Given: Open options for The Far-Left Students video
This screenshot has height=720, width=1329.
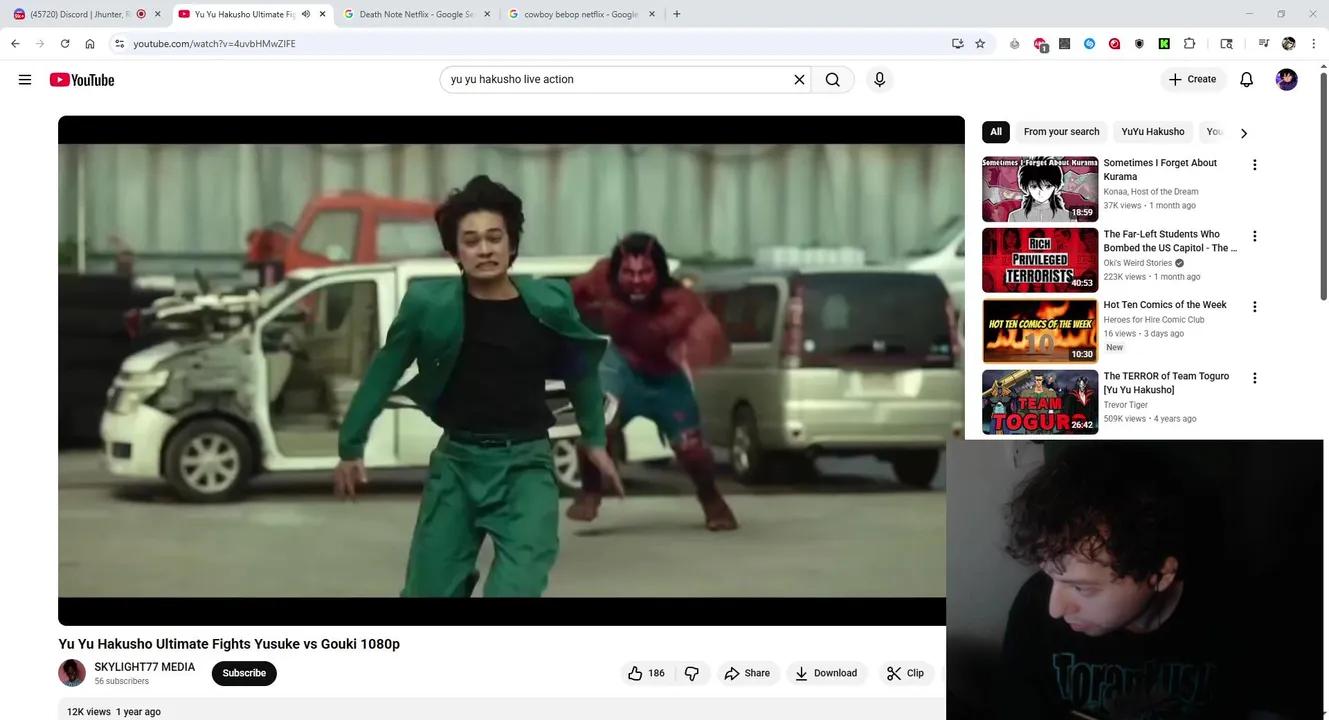Looking at the screenshot, I should 1254,236.
